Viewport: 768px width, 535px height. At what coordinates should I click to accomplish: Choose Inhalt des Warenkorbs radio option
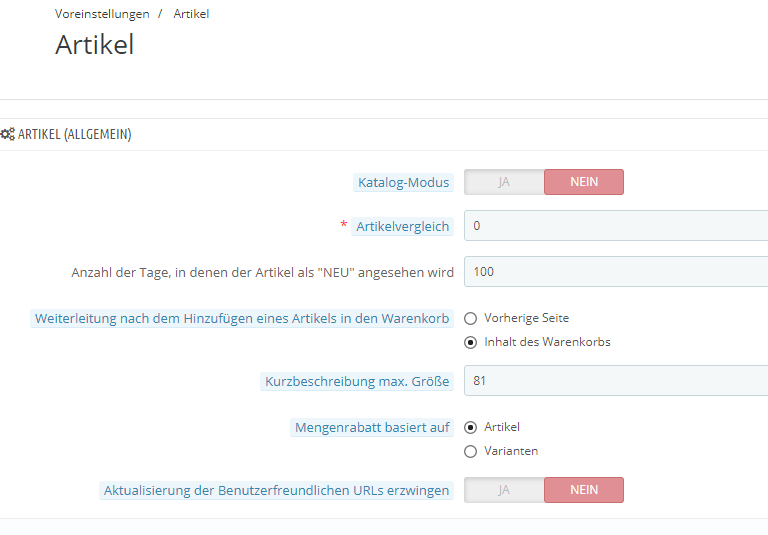pyautogui.click(x=471, y=342)
